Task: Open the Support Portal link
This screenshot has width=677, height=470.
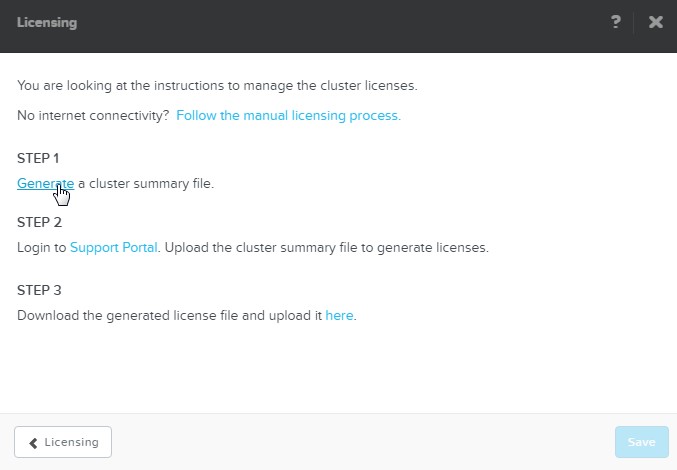Action: click(x=113, y=247)
